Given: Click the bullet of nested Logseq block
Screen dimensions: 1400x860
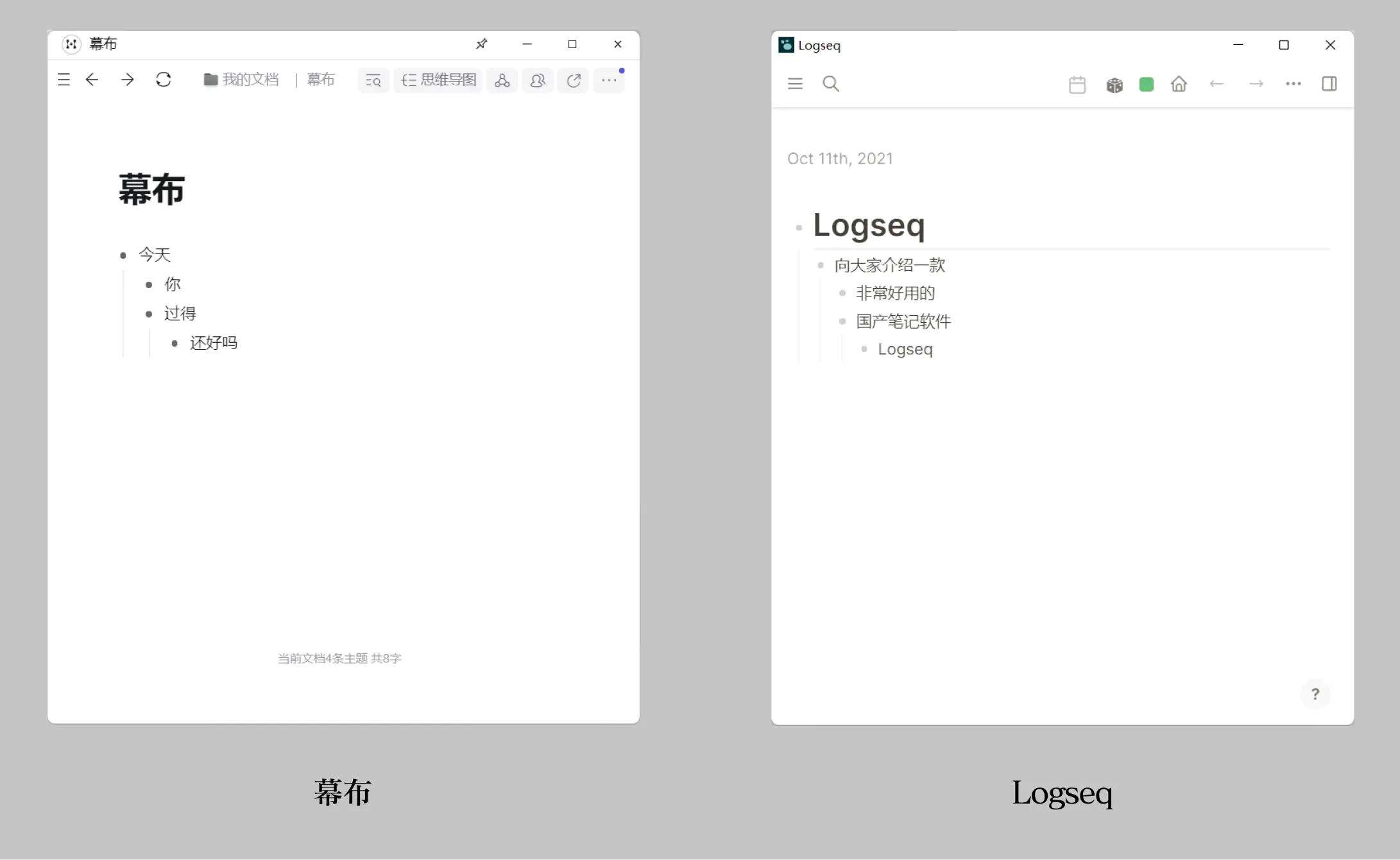Looking at the screenshot, I should (x=864, y=349).
